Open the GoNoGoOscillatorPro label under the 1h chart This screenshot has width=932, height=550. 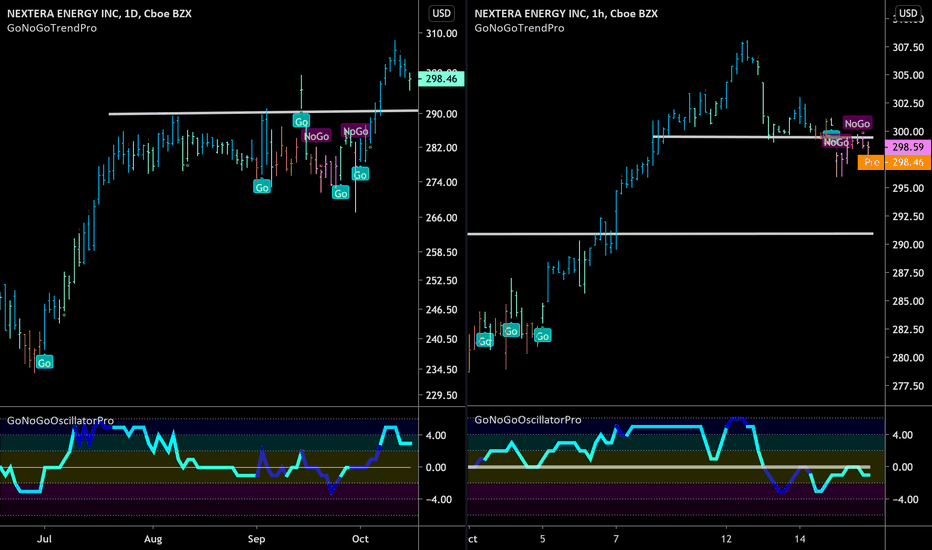click(527, 420)
